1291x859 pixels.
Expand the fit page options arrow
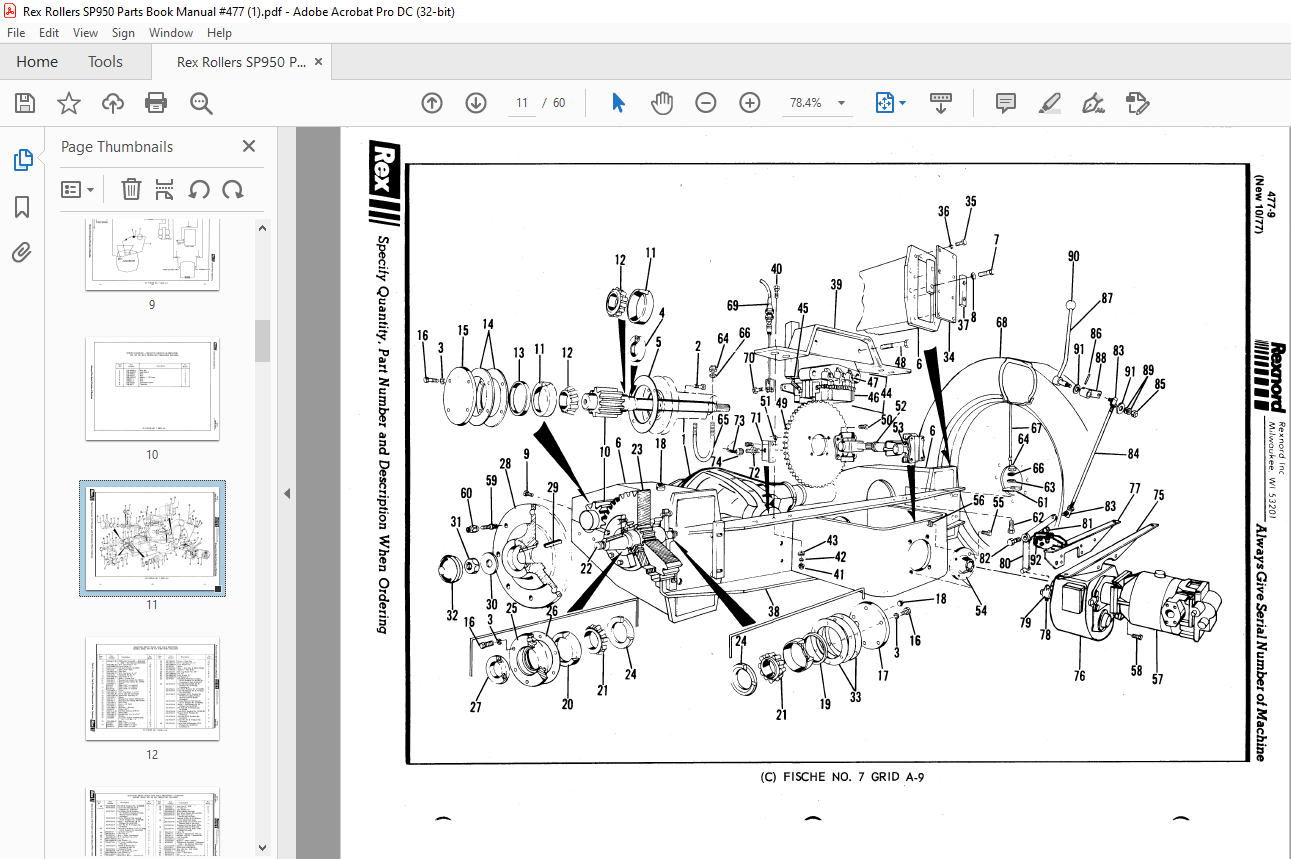point(902,103)
